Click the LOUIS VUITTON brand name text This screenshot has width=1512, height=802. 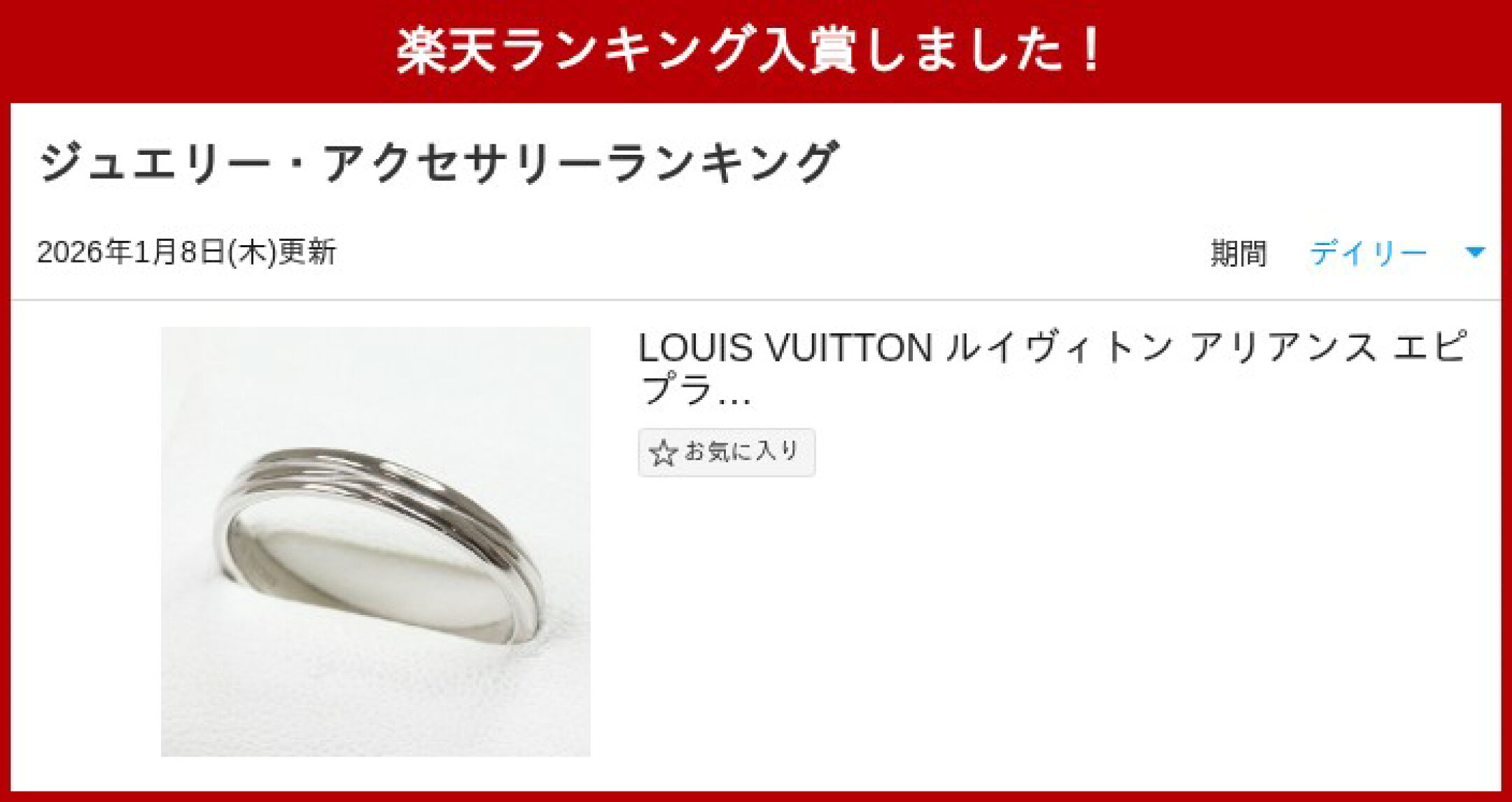point(785,348)
